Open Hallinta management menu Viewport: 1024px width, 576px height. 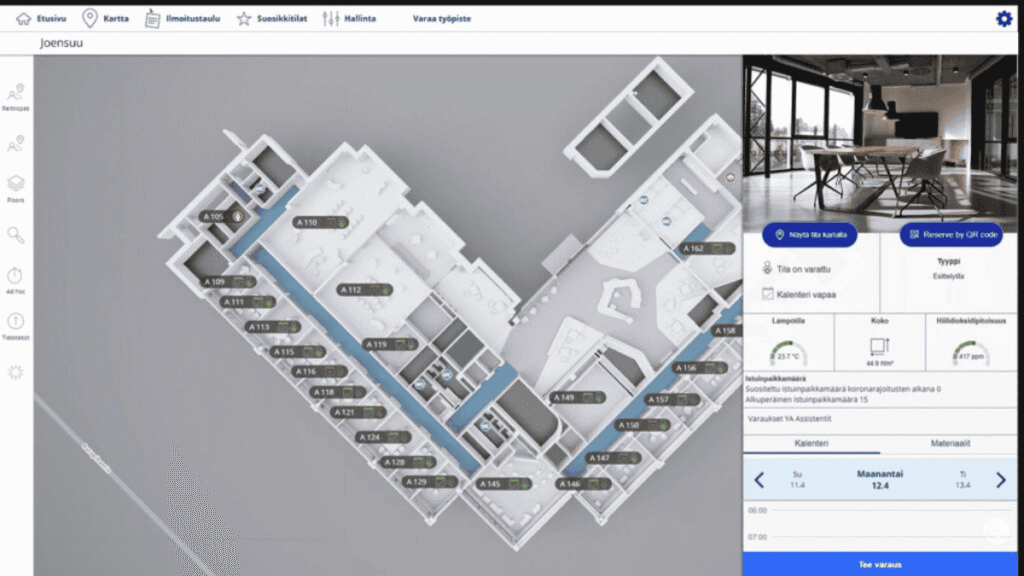tap(349, 18)
